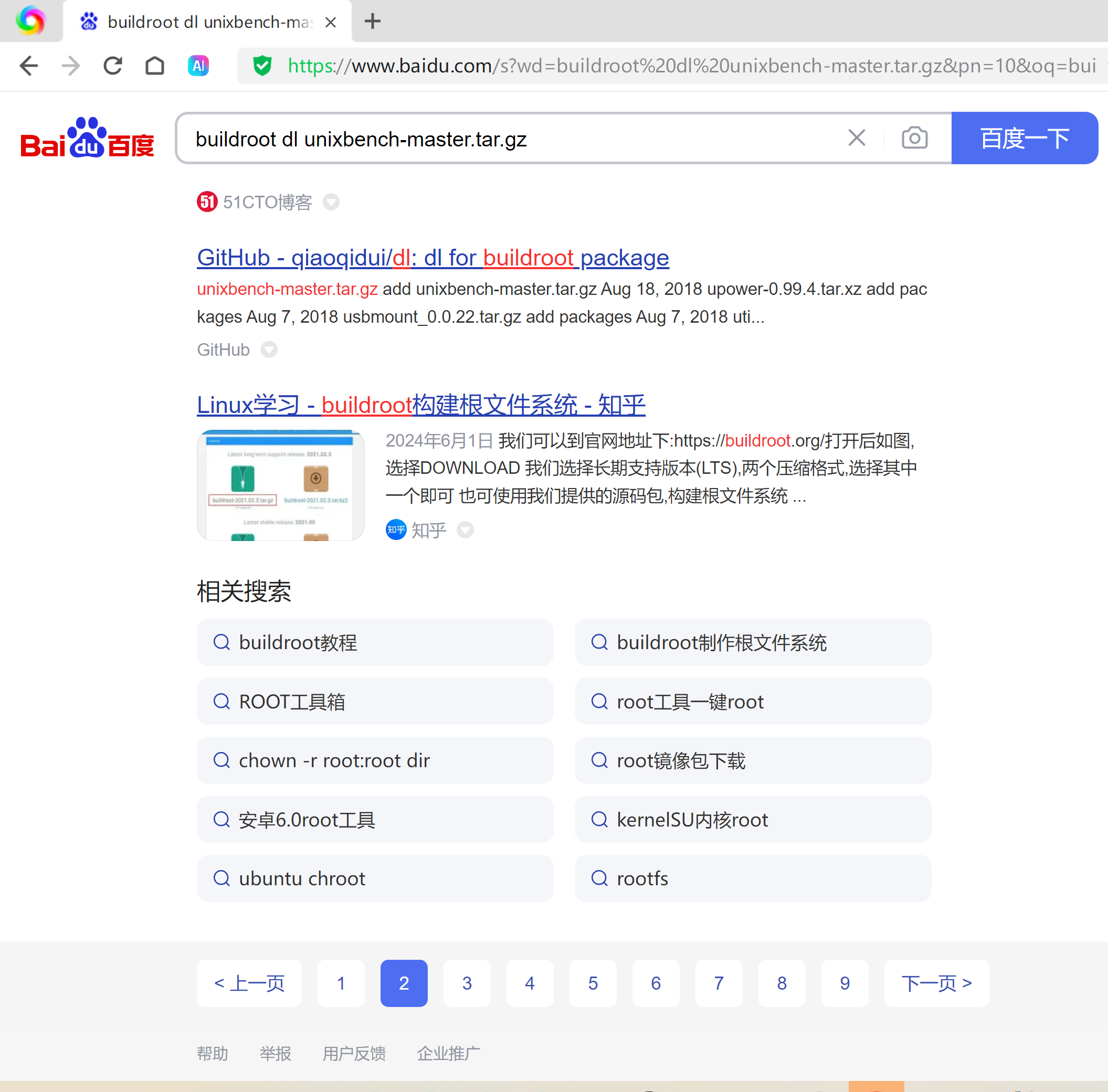Expand dropdown next to 51CTO博客

pyautogui.click(x=331, y=203)
